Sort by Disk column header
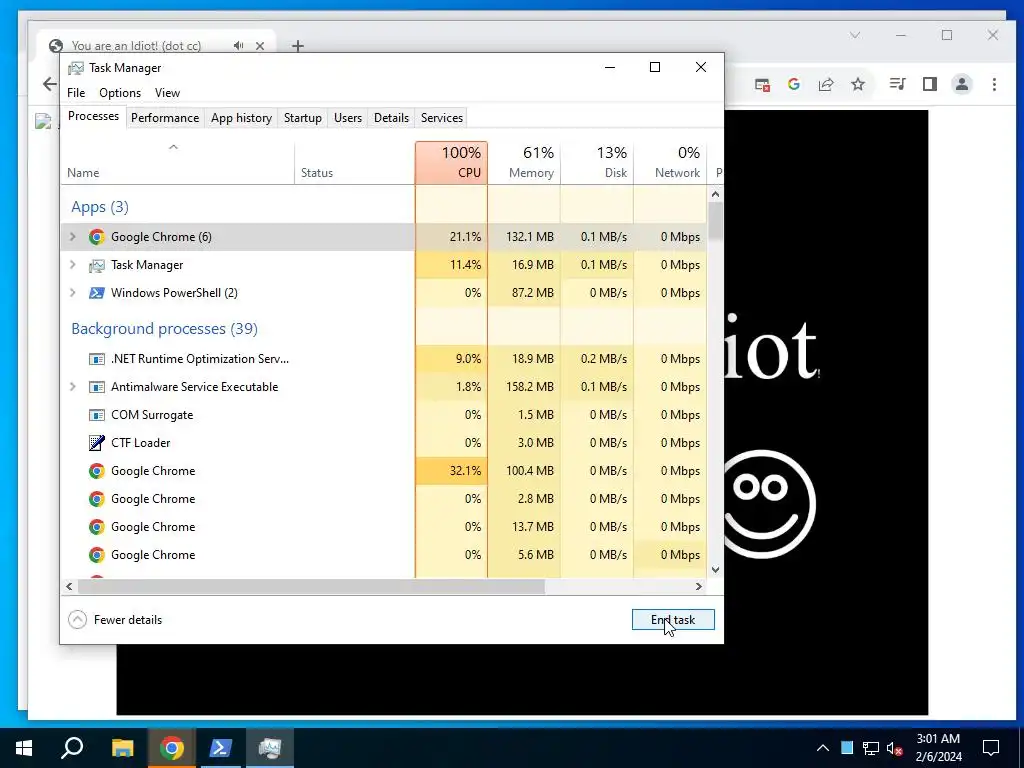The width and height of the screenshot is (1024, 768). point(597,163)
